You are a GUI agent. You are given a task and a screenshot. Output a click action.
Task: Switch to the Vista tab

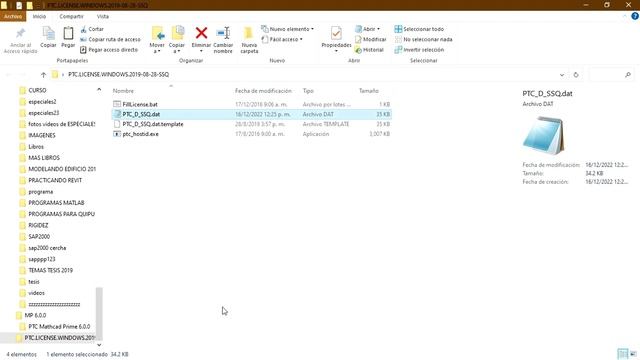click(x=103, y=16)
